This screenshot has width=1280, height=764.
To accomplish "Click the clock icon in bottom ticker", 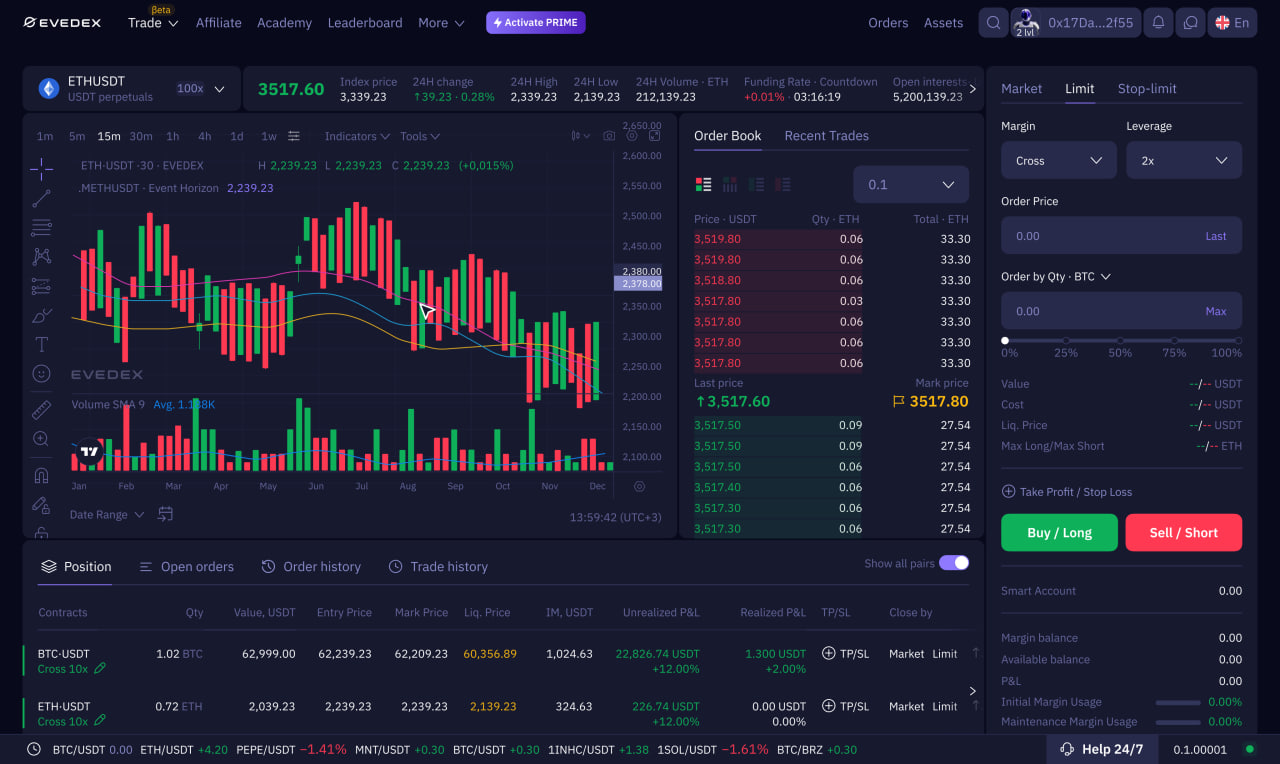I will [x=34, y=749].
